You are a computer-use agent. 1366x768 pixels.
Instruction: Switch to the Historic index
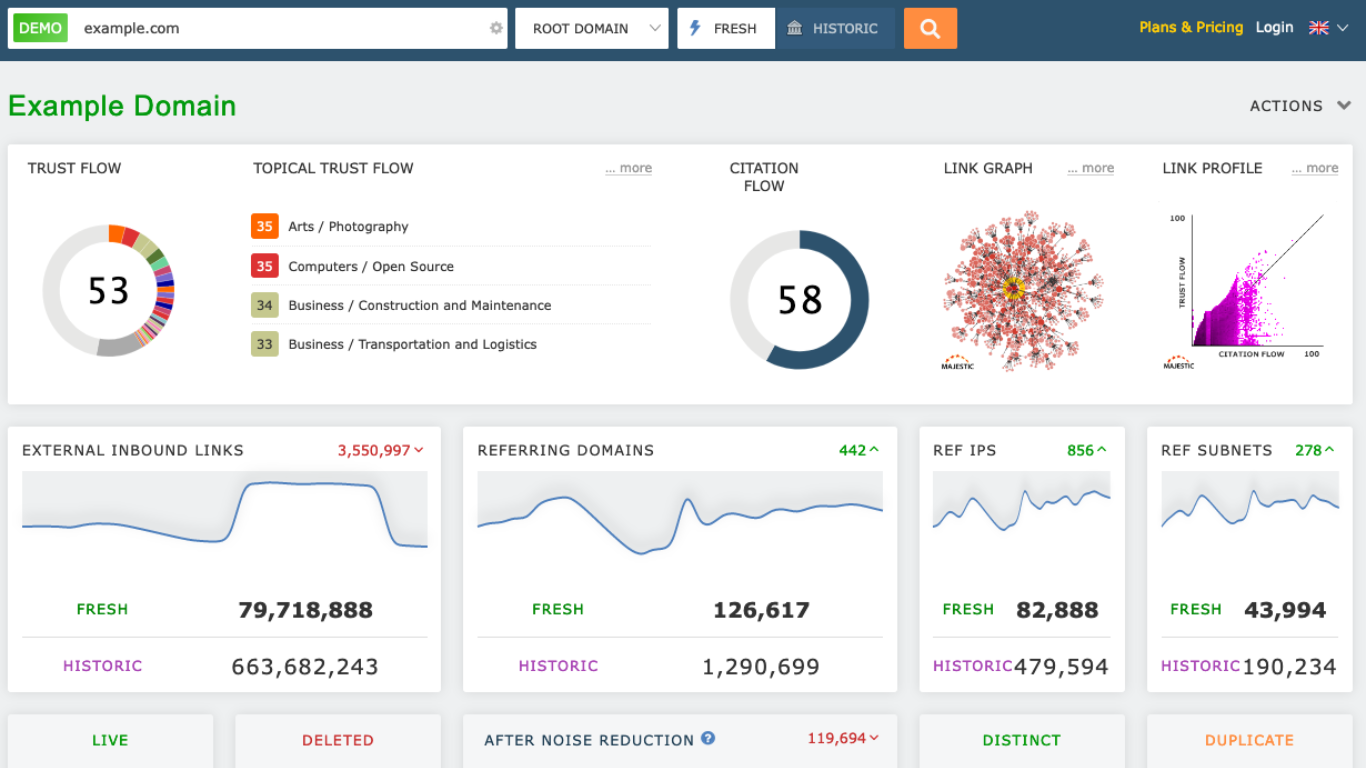tap(835, 28)
